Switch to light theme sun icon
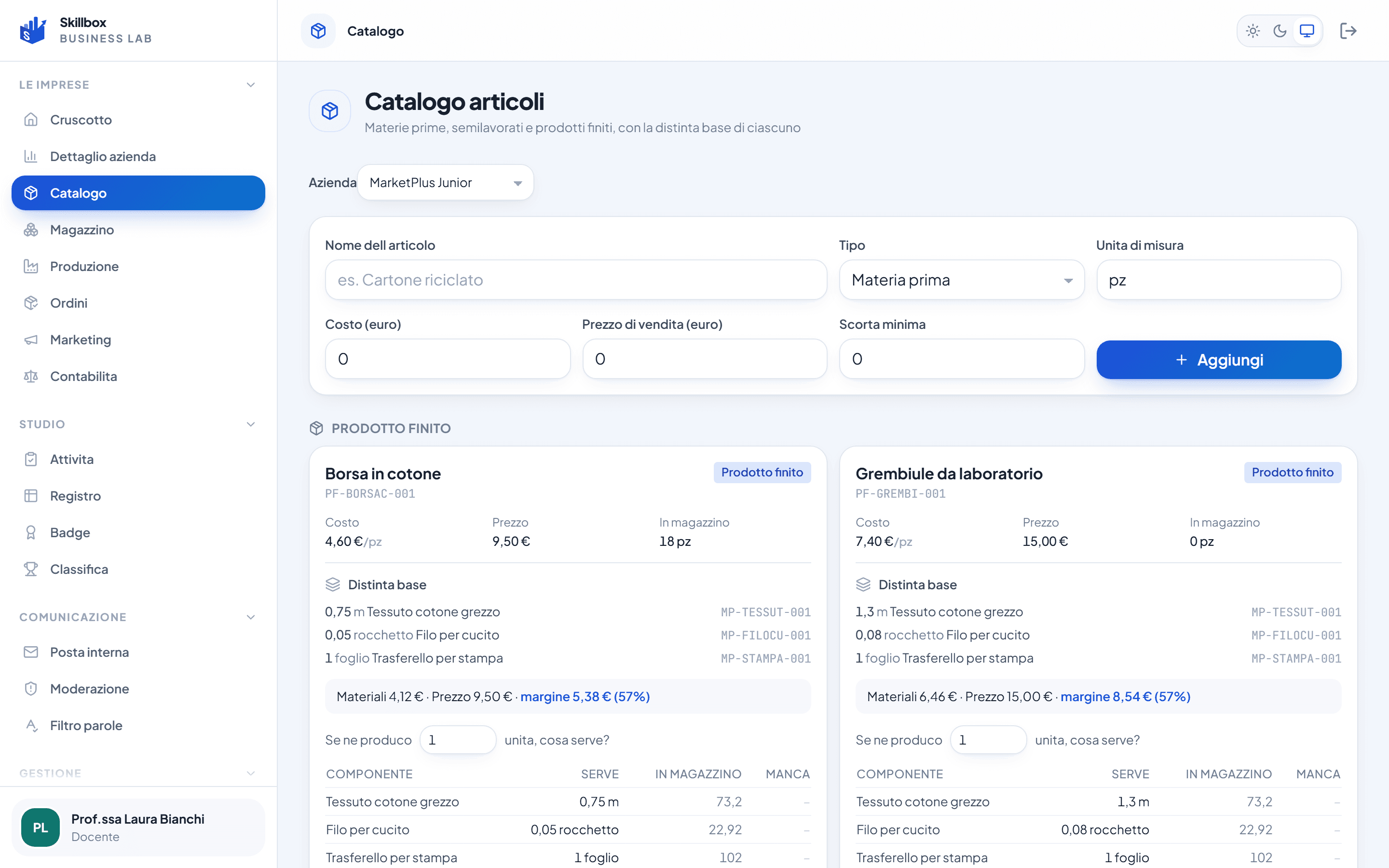 coord(1253,31)
